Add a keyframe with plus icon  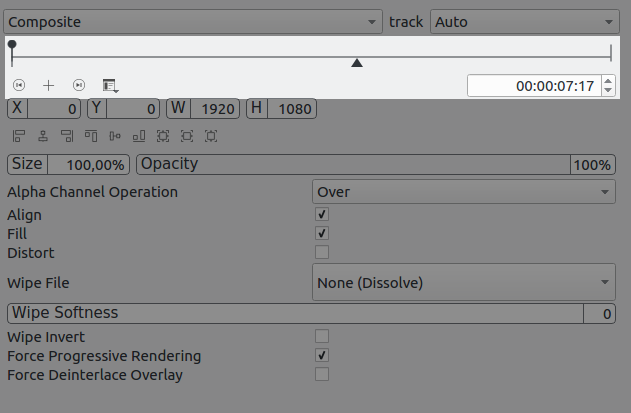click(49, 86)
